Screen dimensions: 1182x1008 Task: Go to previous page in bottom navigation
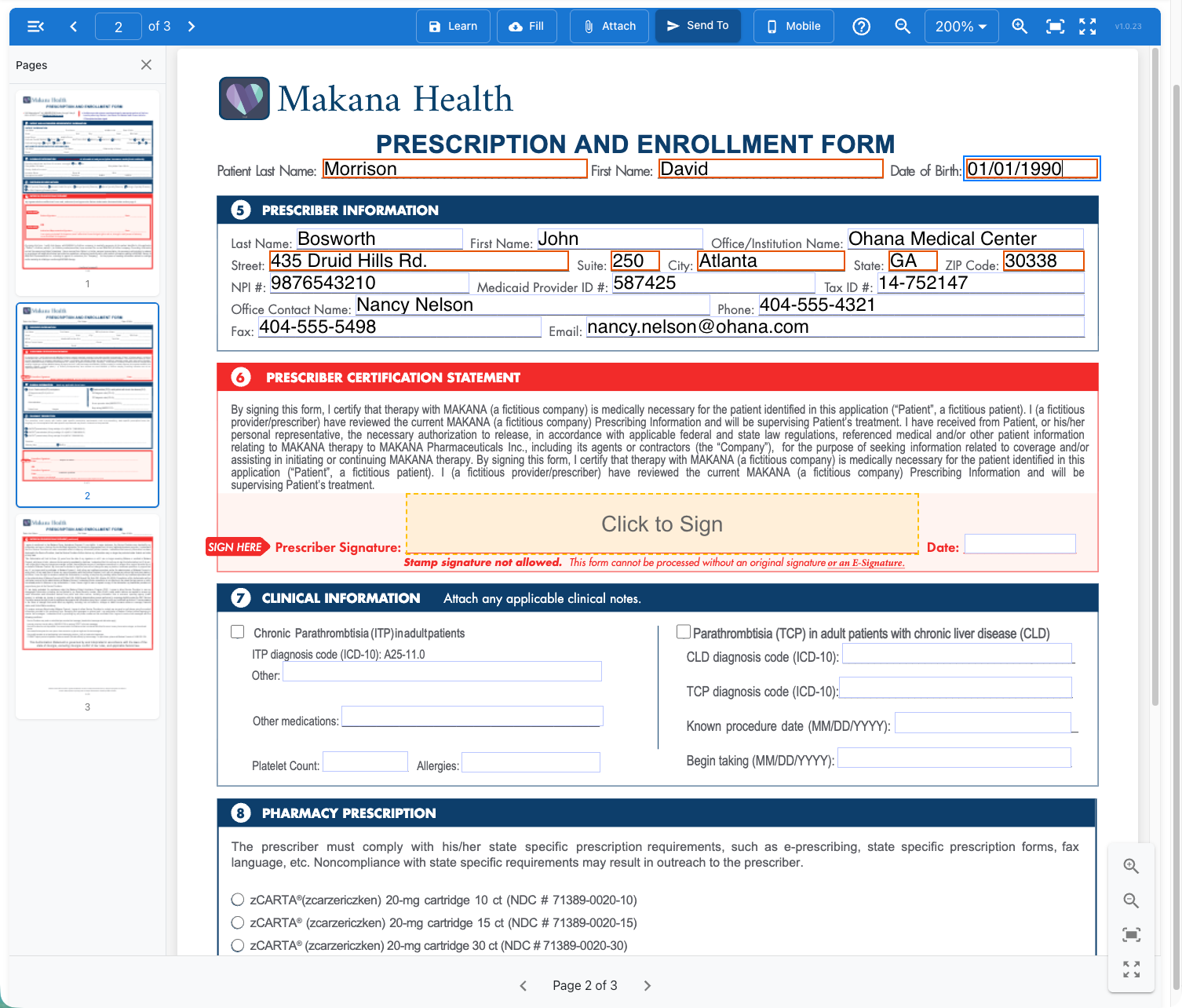click(524, 986)
